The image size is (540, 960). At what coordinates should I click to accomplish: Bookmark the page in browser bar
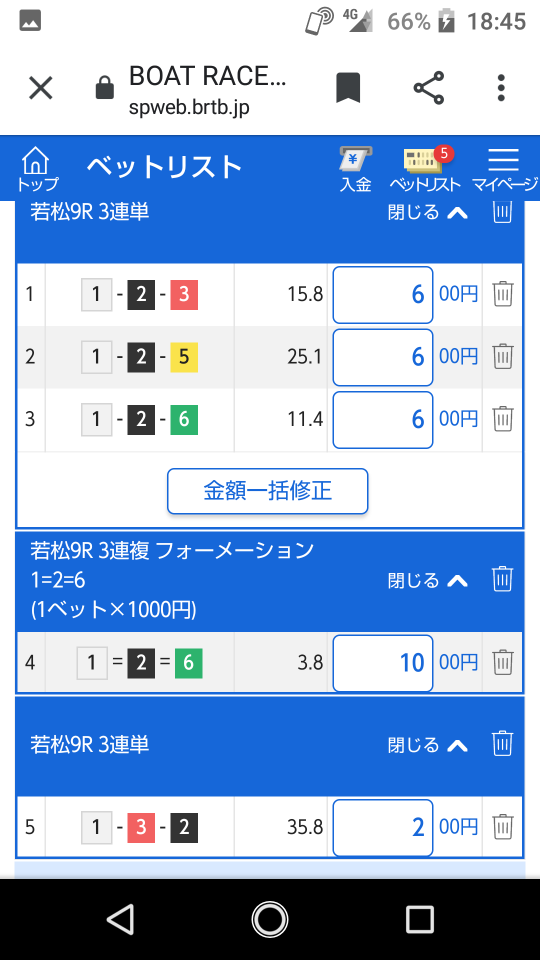348,88
